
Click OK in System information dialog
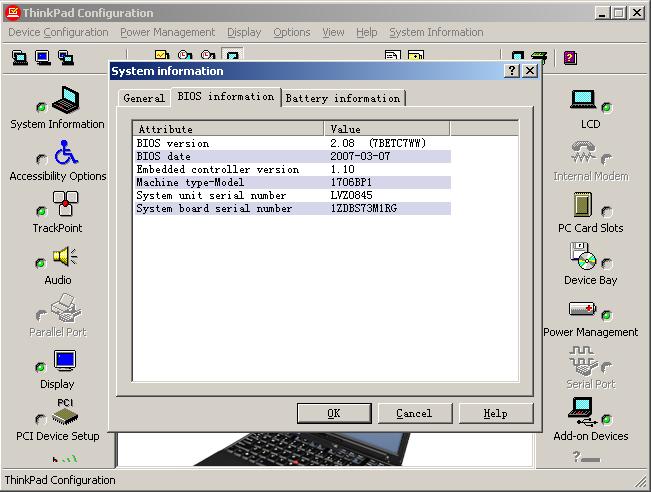click(x=334, y=413)
